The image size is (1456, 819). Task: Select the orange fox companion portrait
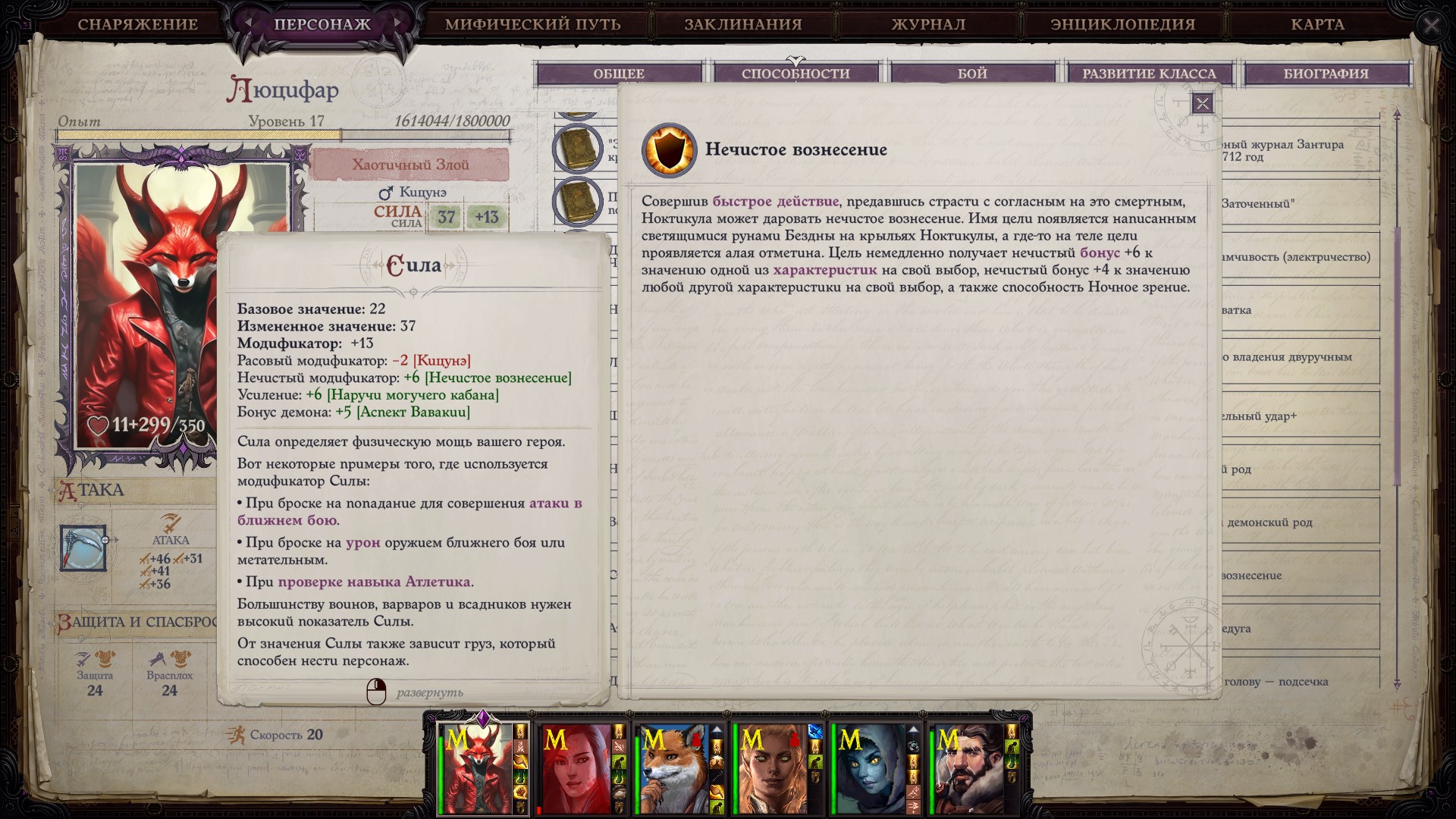tap(674, 768)
